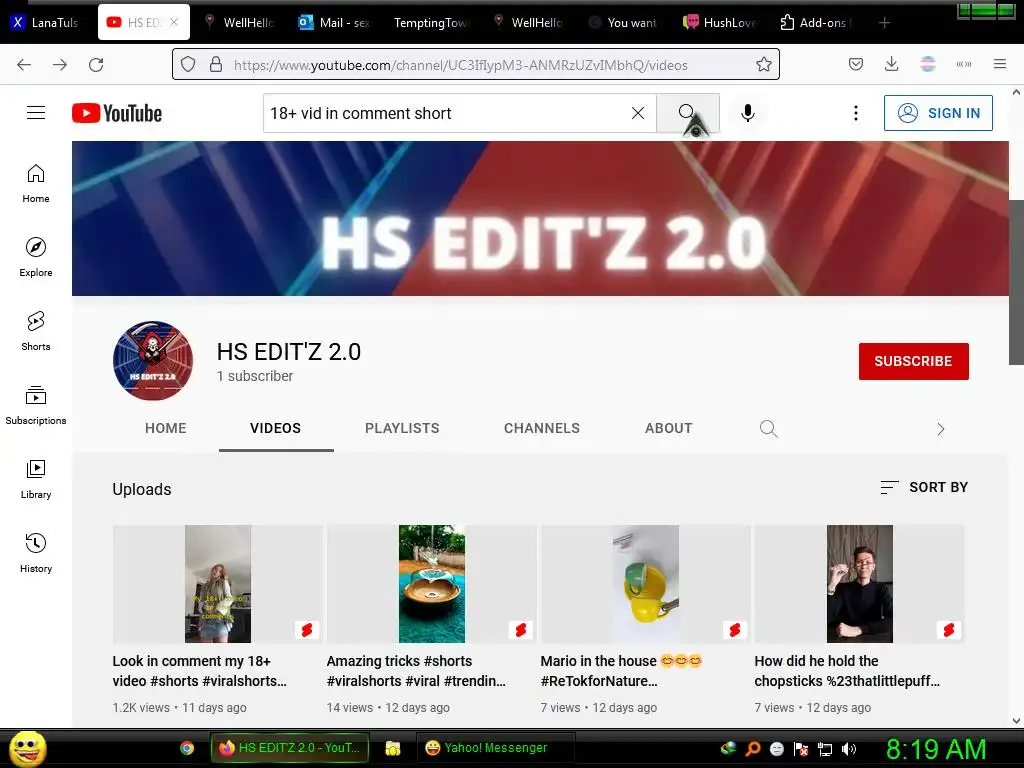1024x768 pixels.
Task: Click the SIGN IN button
Action: pos(938,113)
